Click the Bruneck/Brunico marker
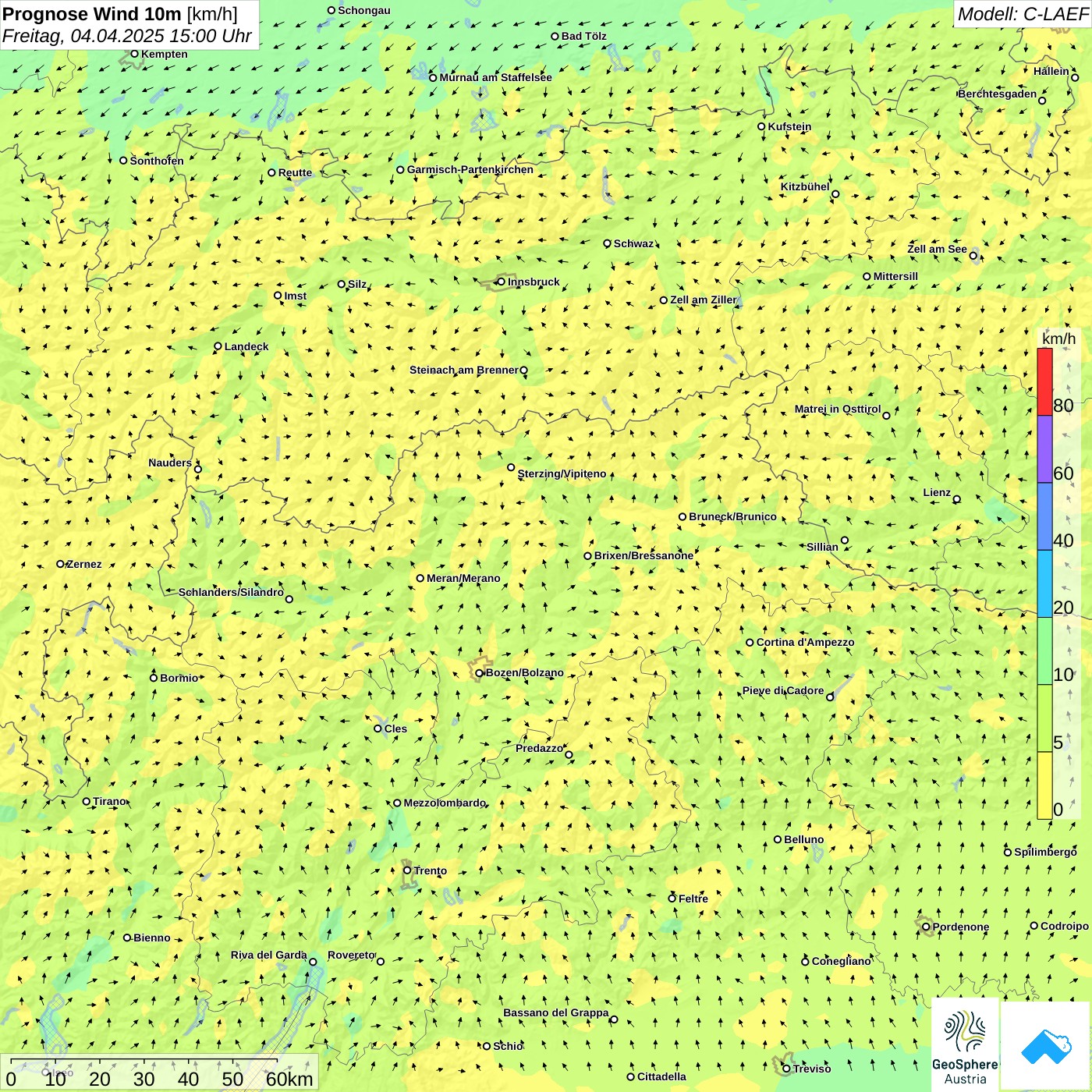This screenshot has width=1092, height=1092. [682, 516]
